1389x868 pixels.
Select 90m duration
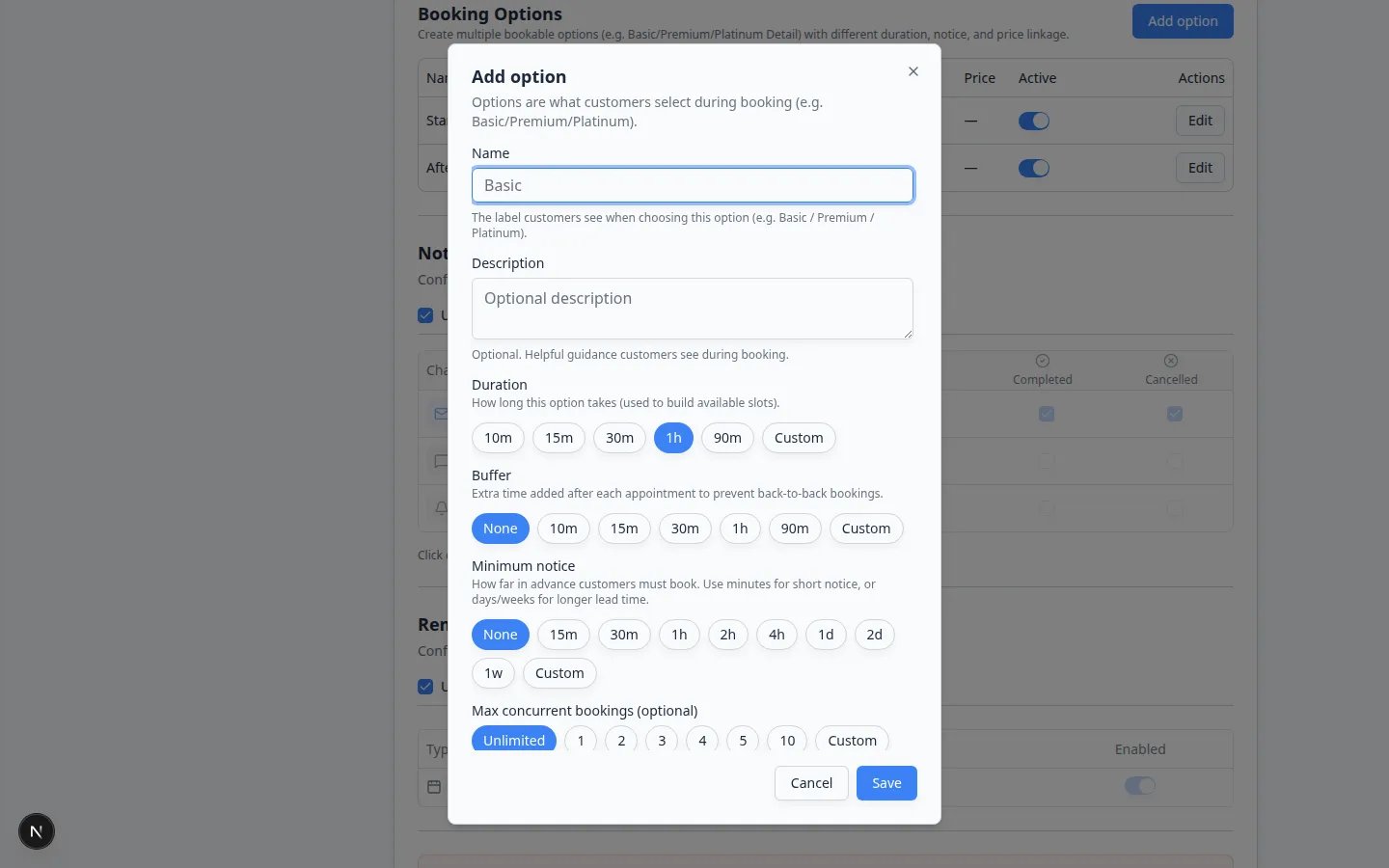click(x=727, y=438)
